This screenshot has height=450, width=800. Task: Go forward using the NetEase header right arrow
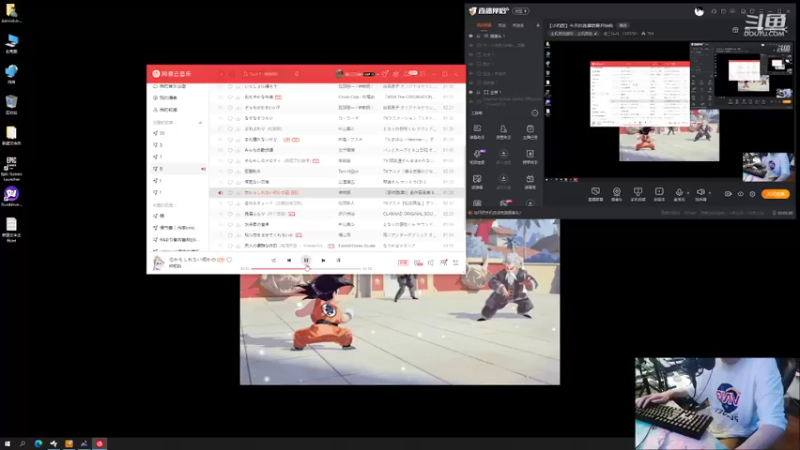click(x=232, y=74)
